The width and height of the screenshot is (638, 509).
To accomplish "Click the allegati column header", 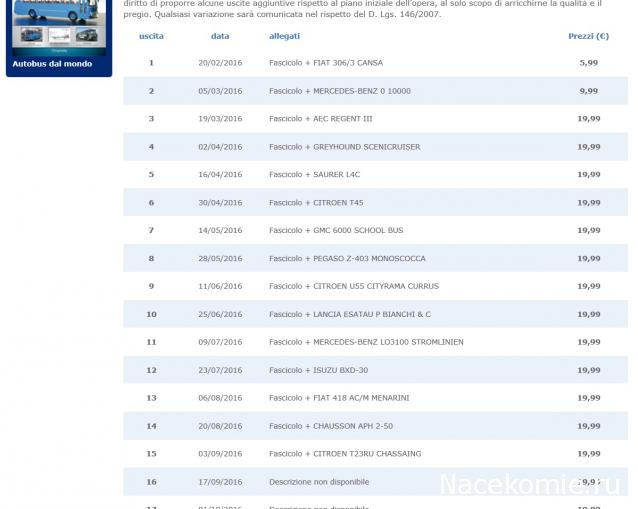I will 284,36.
